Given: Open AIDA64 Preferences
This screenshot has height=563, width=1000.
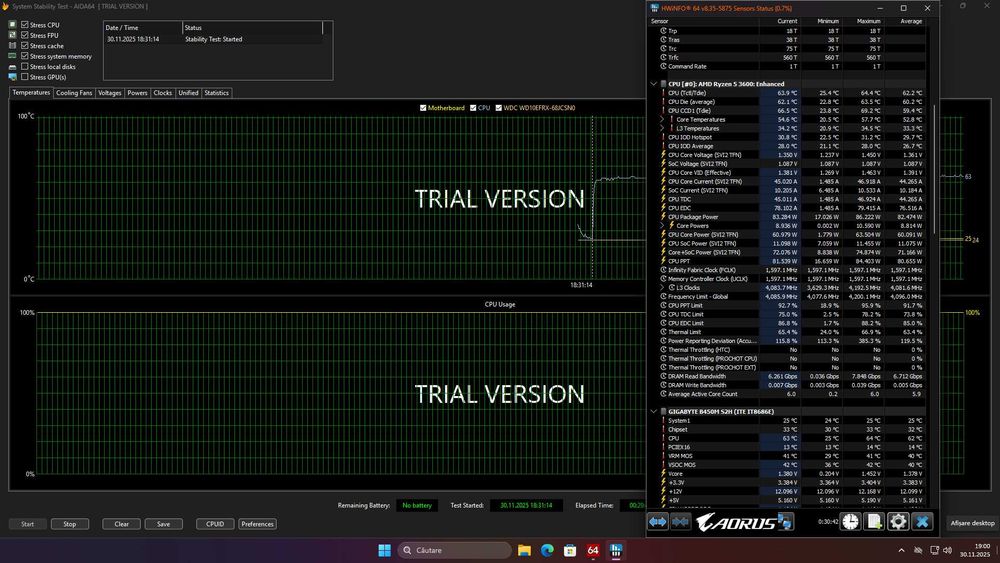Looking at the screenshot, I should pyautogui.click(x=257, y=524).
